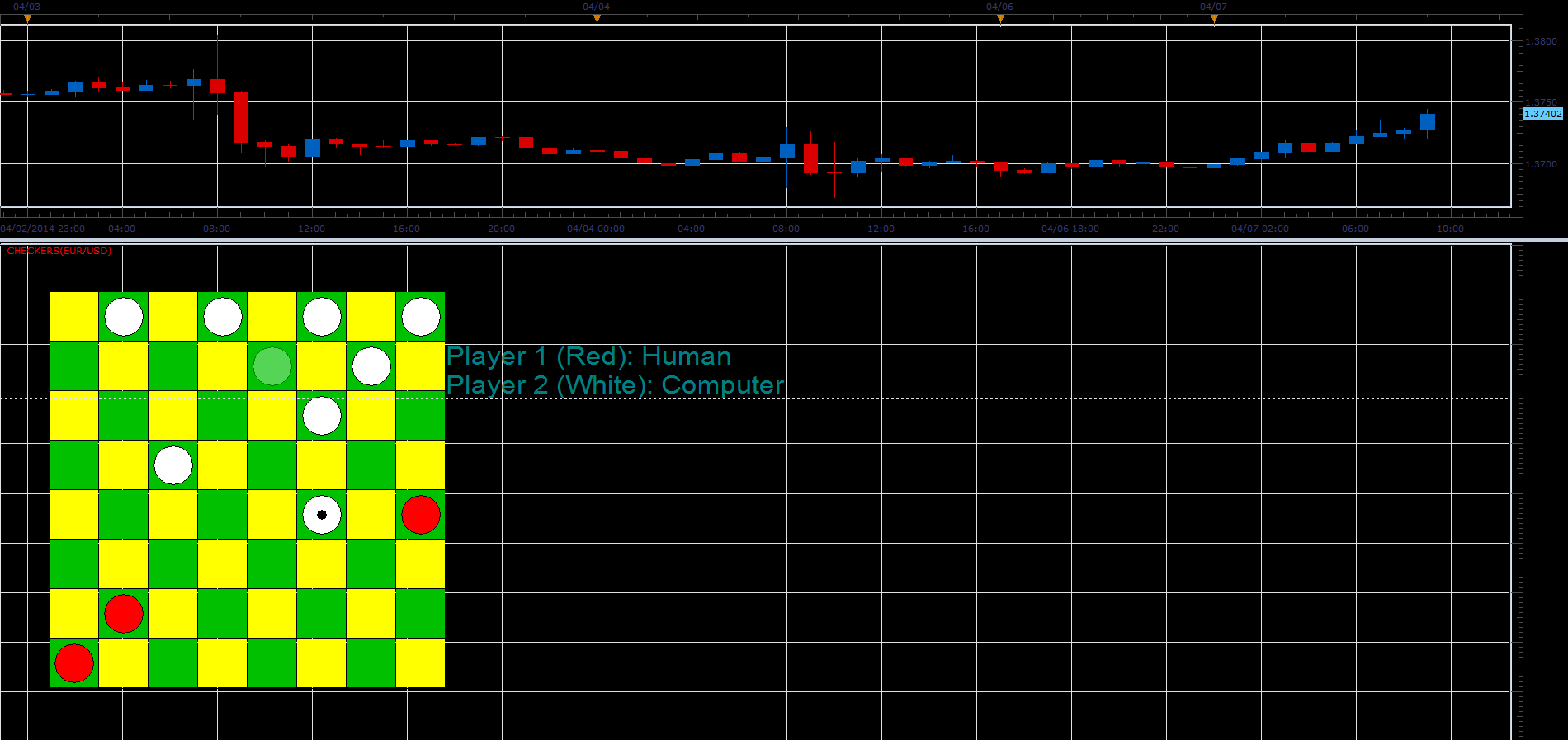Click the 1.3700 price axis label
The width and height of the screenshot is (1568, 740).
coord(1541,164)
